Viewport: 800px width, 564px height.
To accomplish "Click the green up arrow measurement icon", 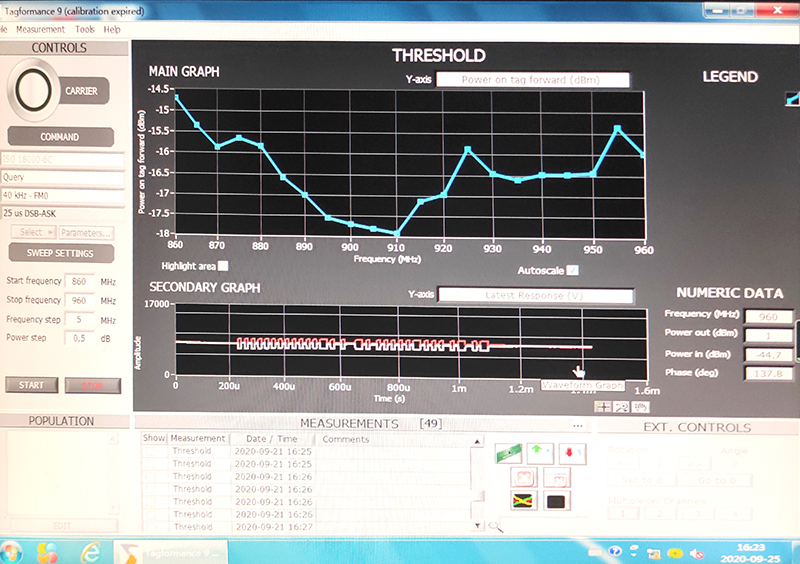I will [x=541, y=453].
